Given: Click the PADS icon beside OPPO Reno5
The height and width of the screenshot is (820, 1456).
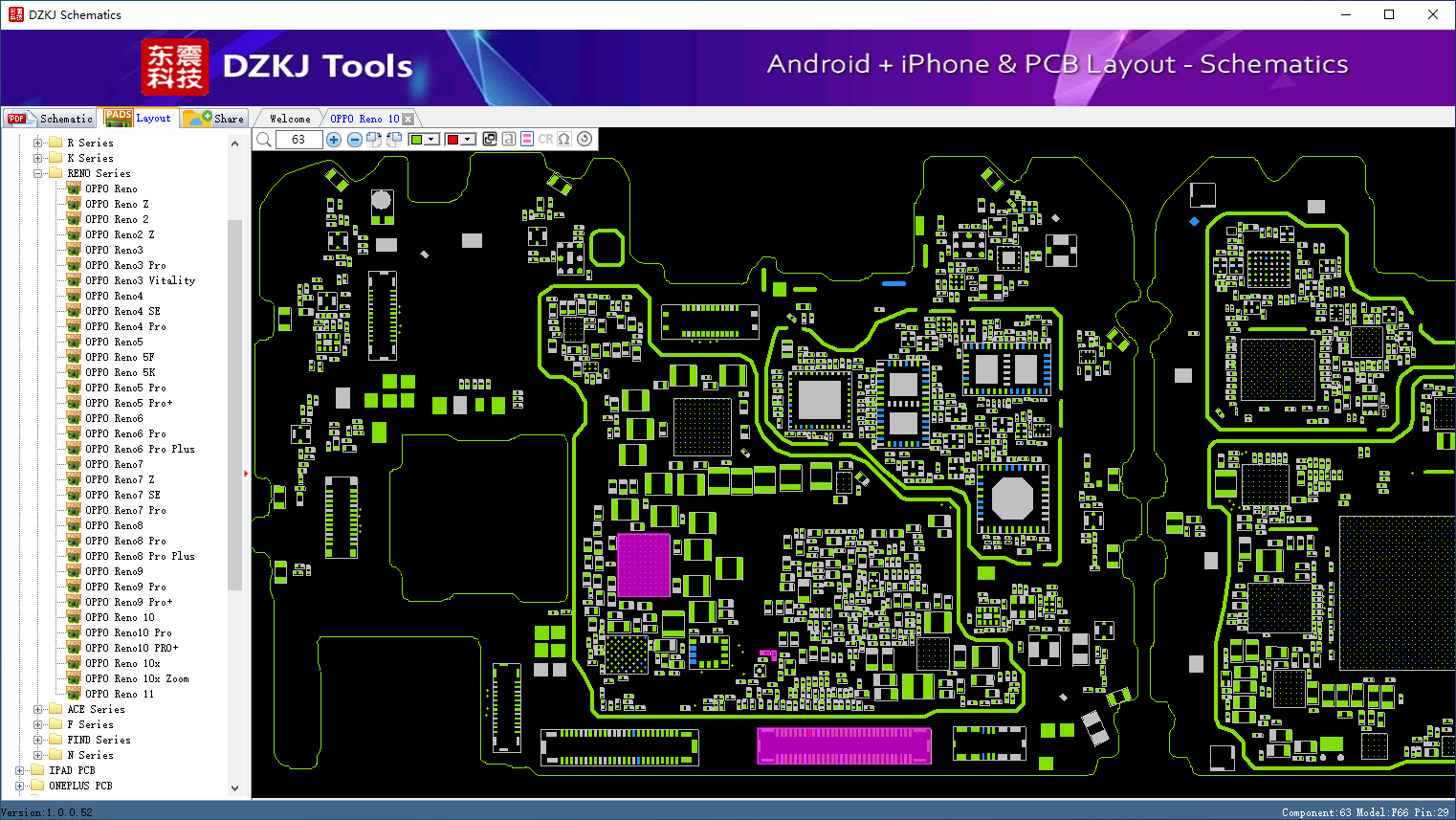Looking at the screenshot, I should tap(74, 342).
